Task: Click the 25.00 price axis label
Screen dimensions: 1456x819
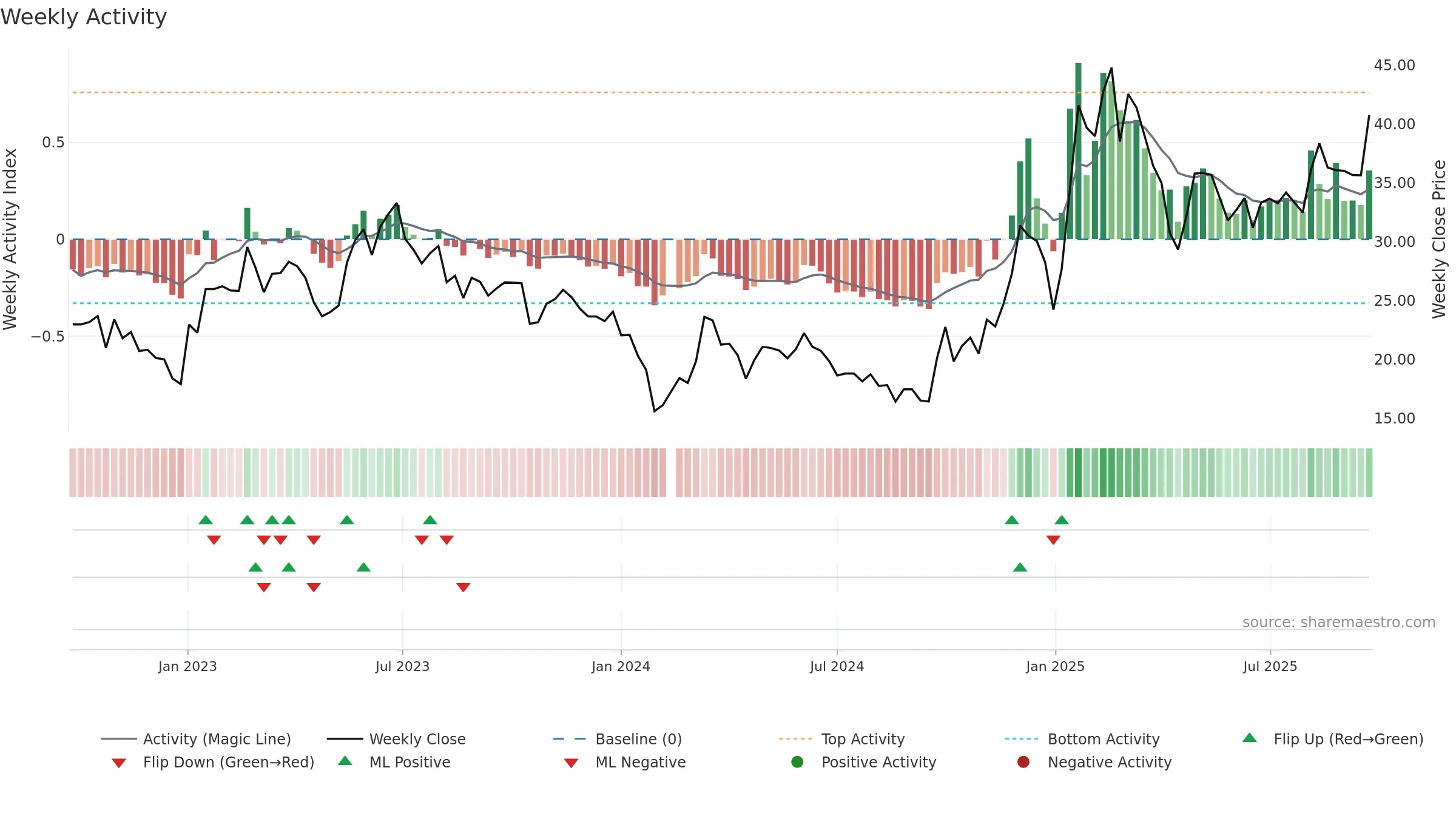Action: tap(1394, 300)
